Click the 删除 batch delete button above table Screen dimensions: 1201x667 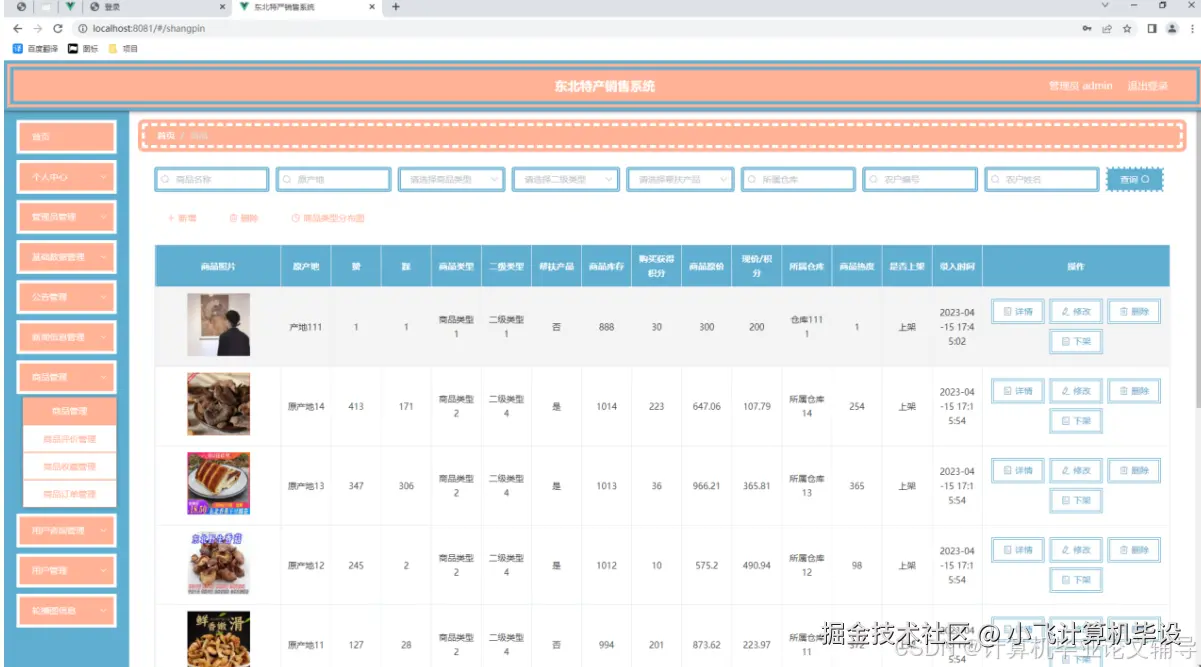click(x=244, y=218)
